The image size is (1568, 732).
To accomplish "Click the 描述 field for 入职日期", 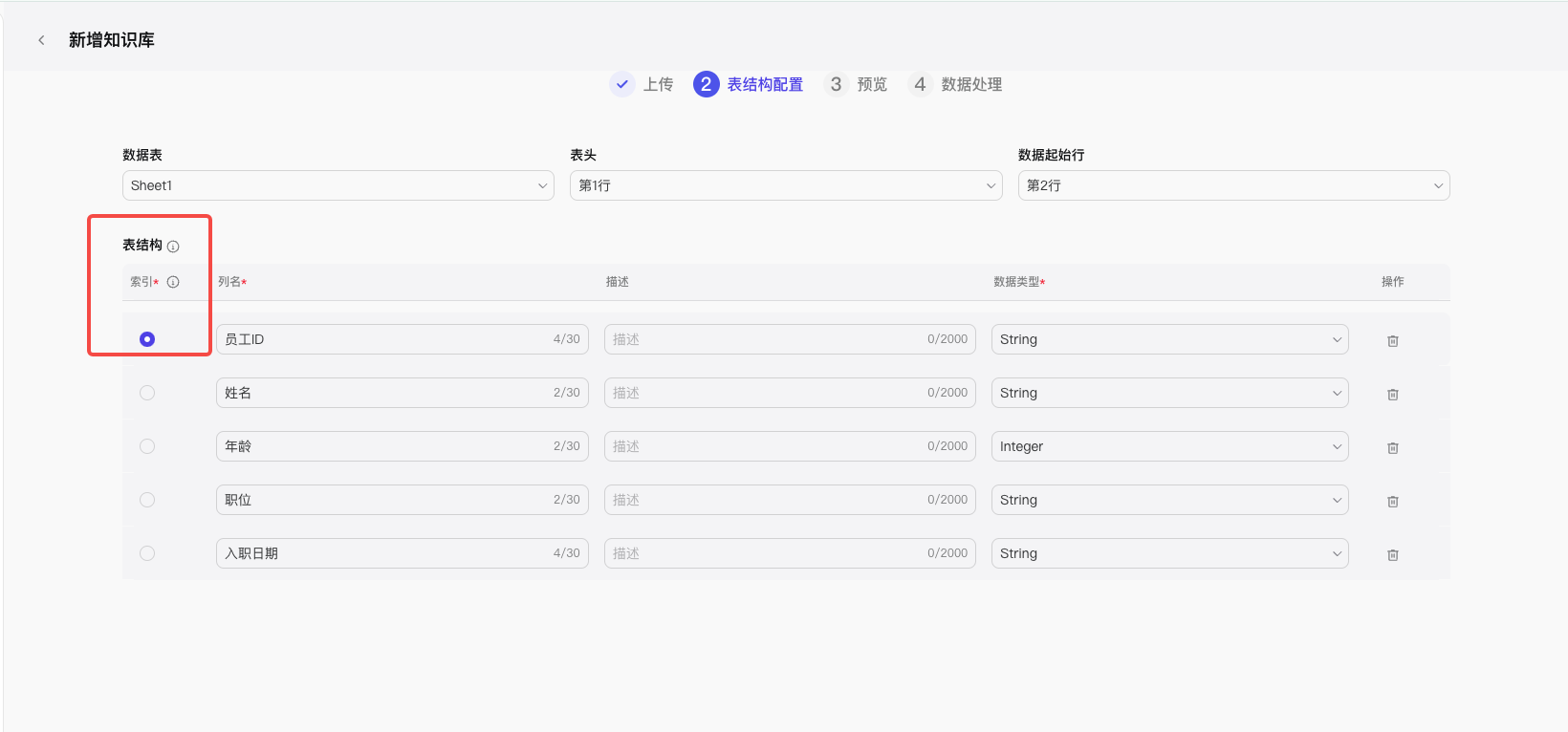I will coord(790,553).
